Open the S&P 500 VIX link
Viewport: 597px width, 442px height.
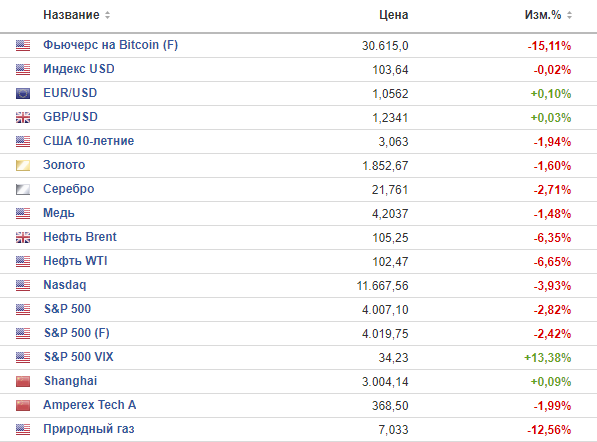[79, 357]
